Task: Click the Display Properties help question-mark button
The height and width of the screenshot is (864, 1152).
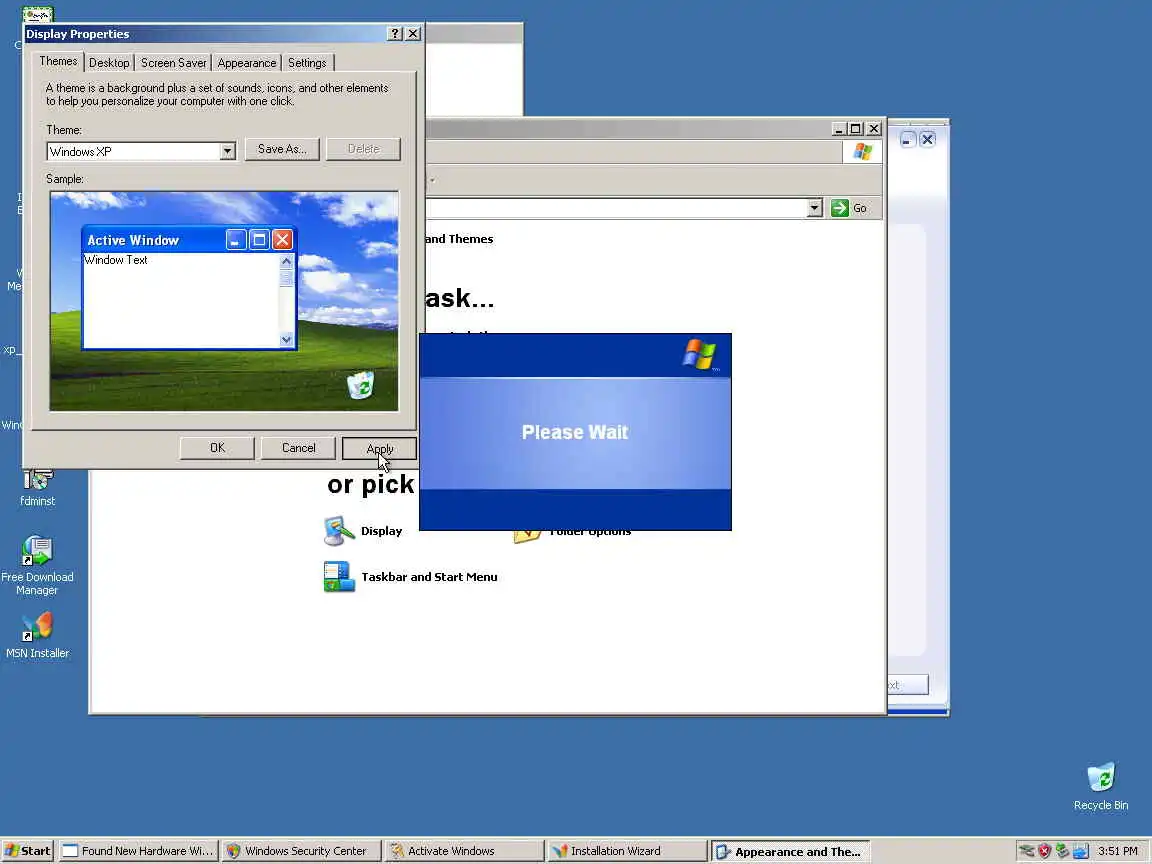Action: point(395,34)
